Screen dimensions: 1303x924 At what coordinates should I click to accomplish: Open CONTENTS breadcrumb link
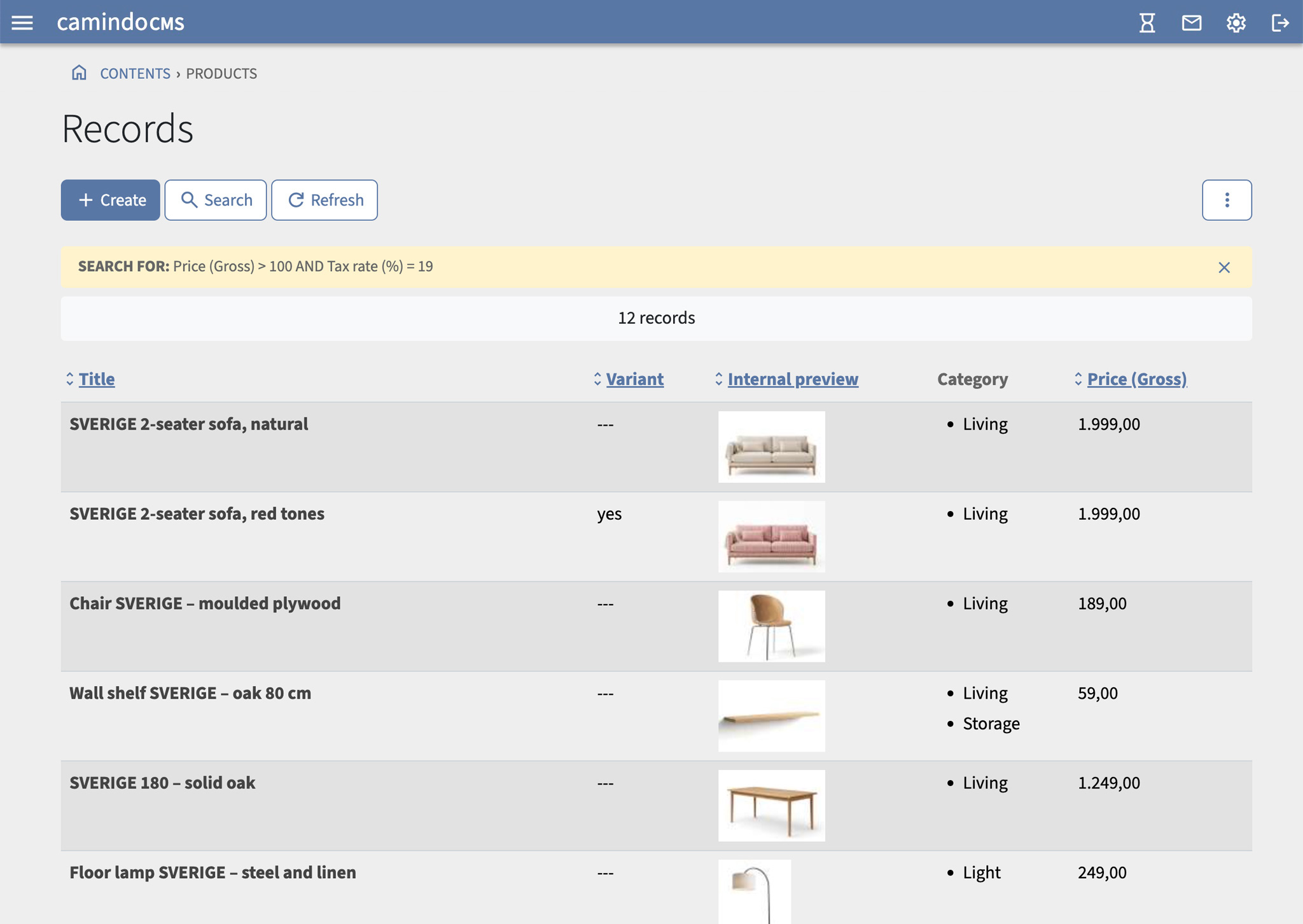pos(135,74)
